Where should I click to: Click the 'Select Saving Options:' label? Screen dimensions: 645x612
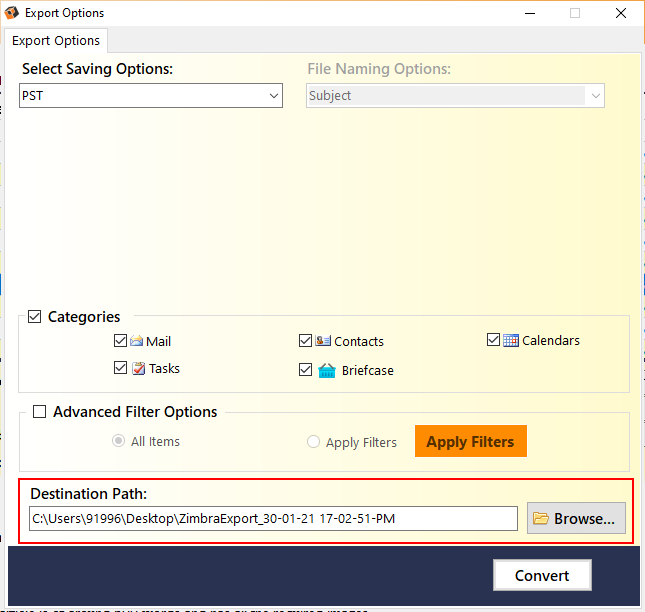pyautogui.click(x=97, y=69)
